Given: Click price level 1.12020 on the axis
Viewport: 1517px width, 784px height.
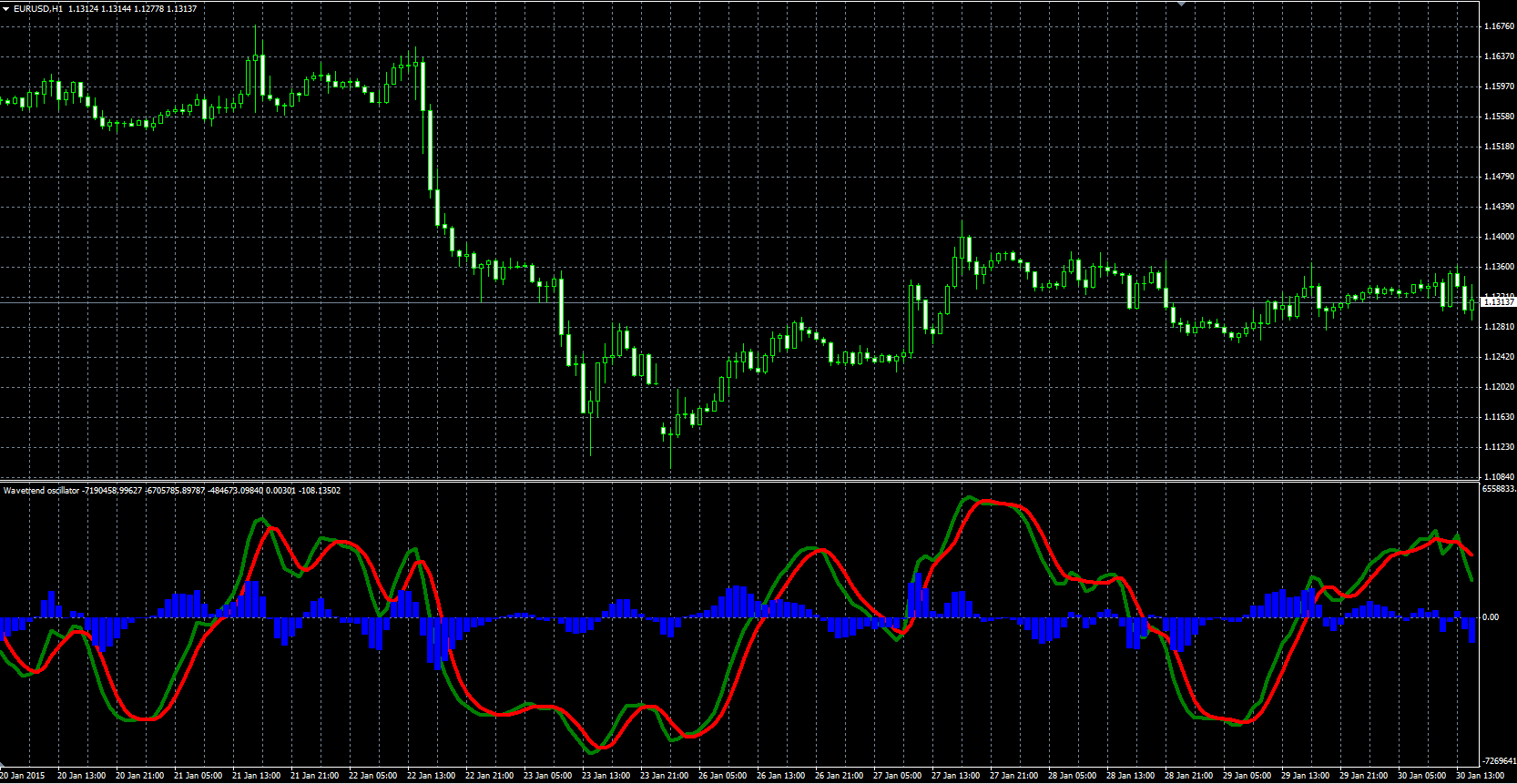Looking at the screenshot, I should [x=1499, y=387].
